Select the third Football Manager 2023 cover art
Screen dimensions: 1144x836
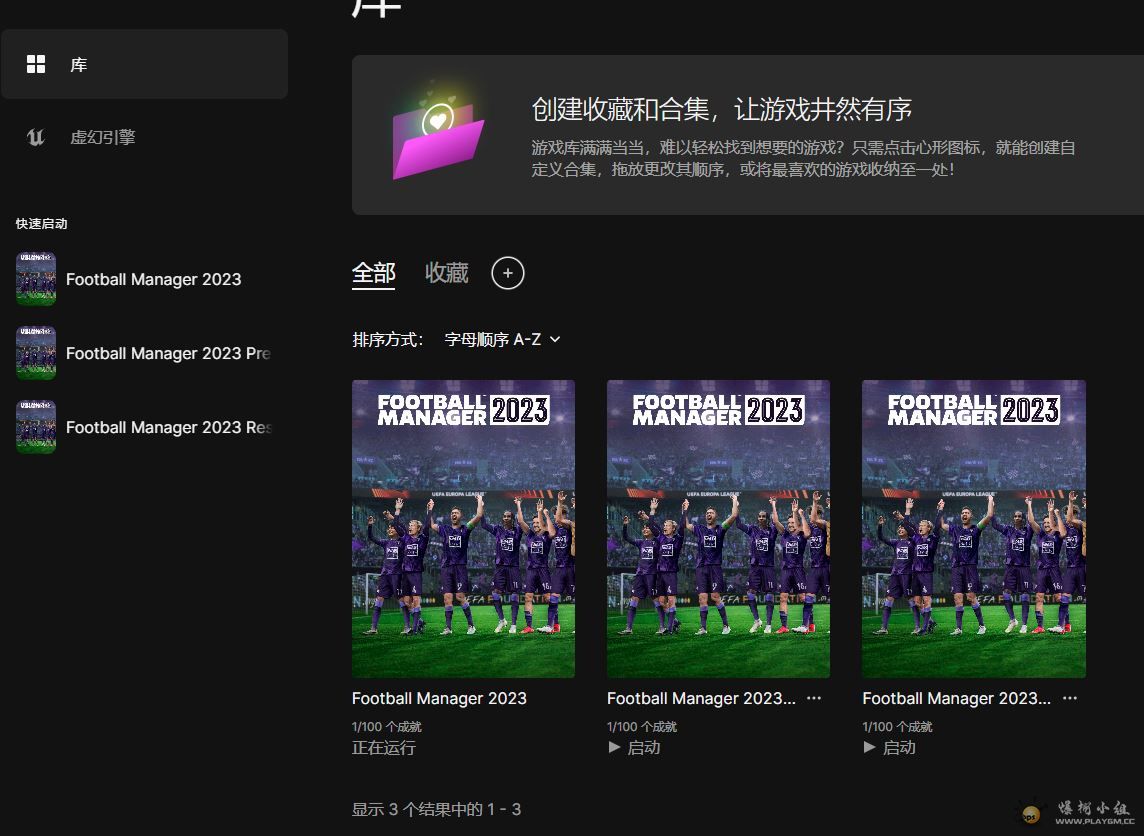(x=973, y=528)
